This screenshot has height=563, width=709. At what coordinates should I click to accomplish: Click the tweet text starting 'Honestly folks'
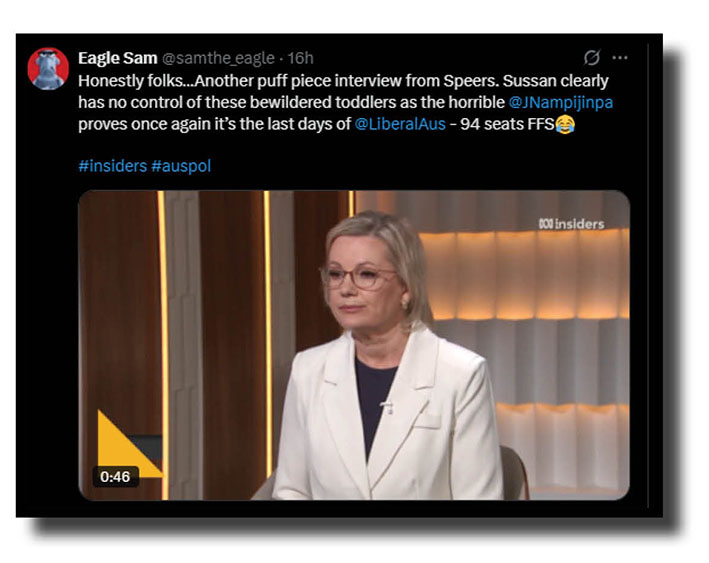click(x=345, y=102)
